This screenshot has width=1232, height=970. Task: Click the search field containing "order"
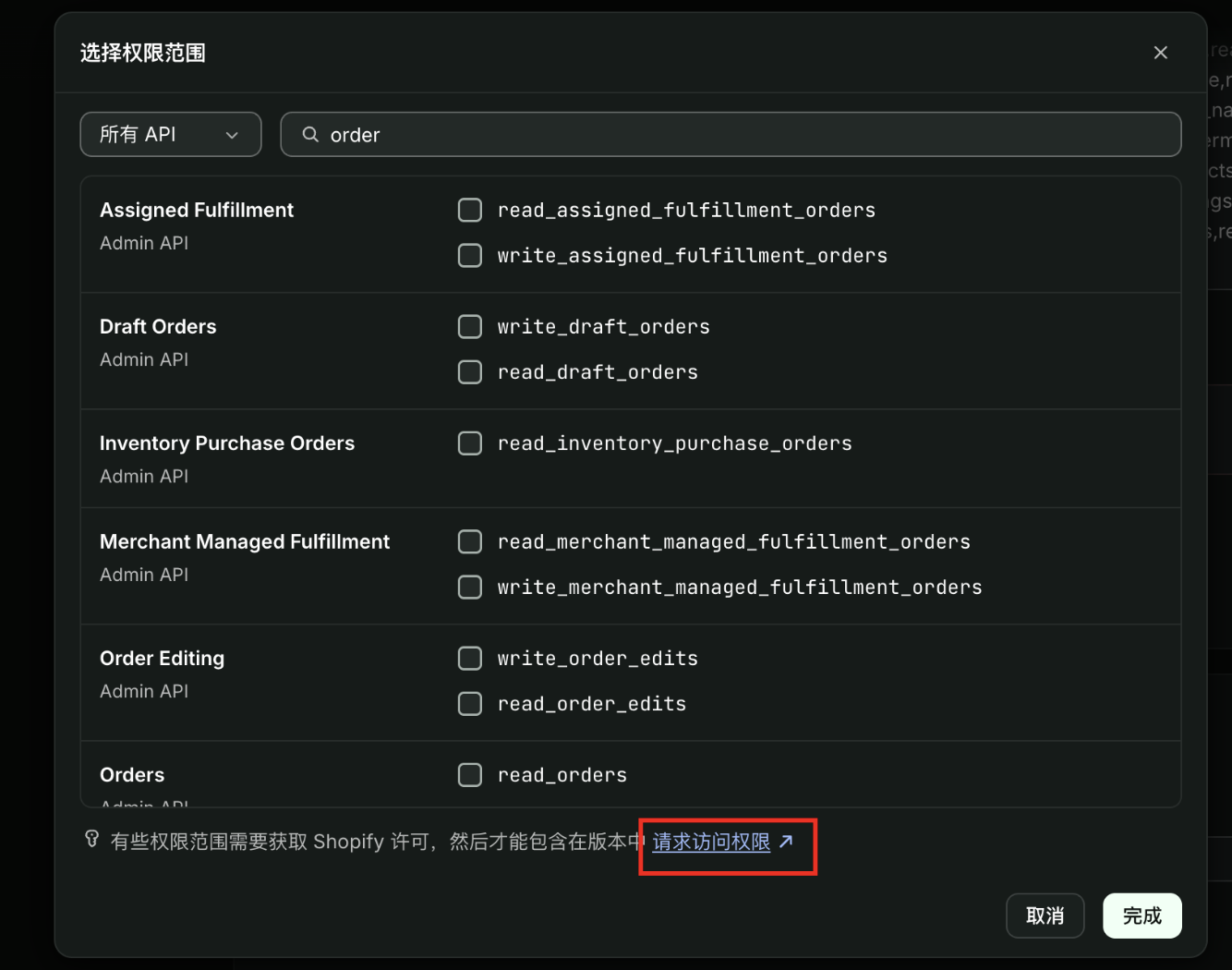[x=731, y=135]
